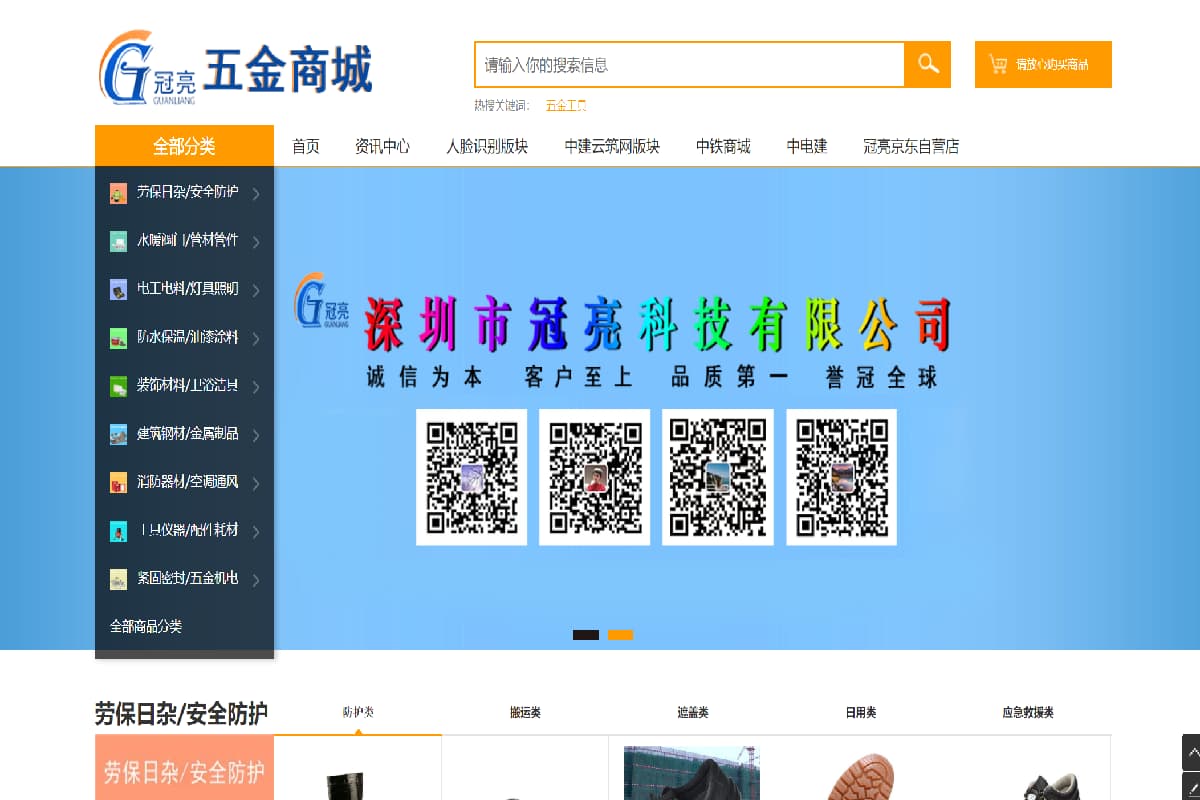This screenshot has width=1200, height=800.
Task: Click the third QR code on the banner
Action: (x=717, y=477)
